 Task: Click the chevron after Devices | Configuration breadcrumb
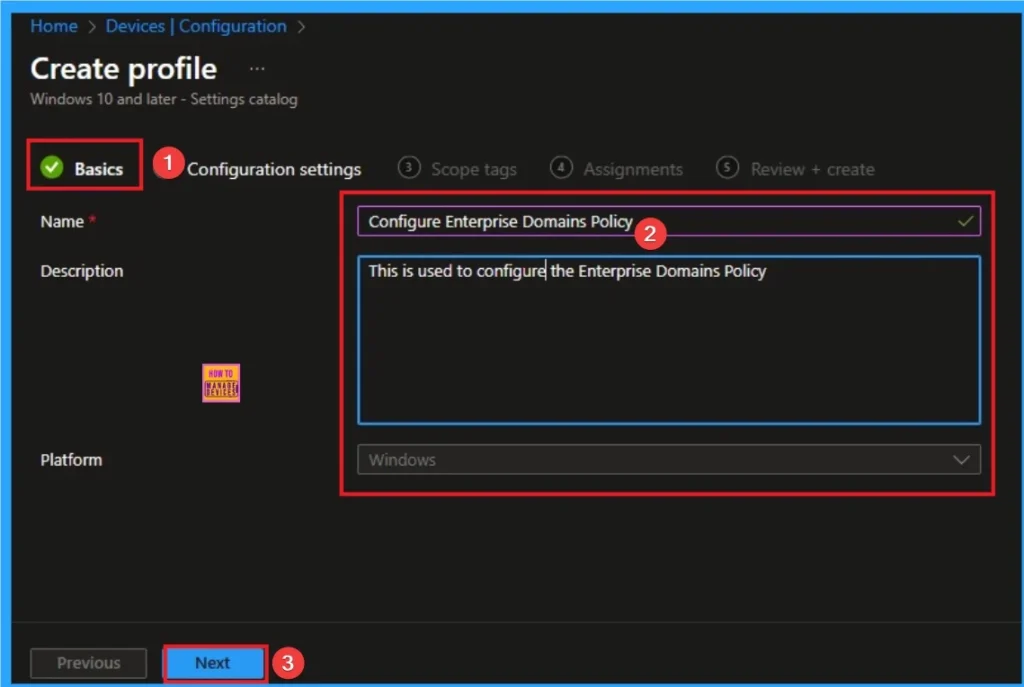[301, 27]
